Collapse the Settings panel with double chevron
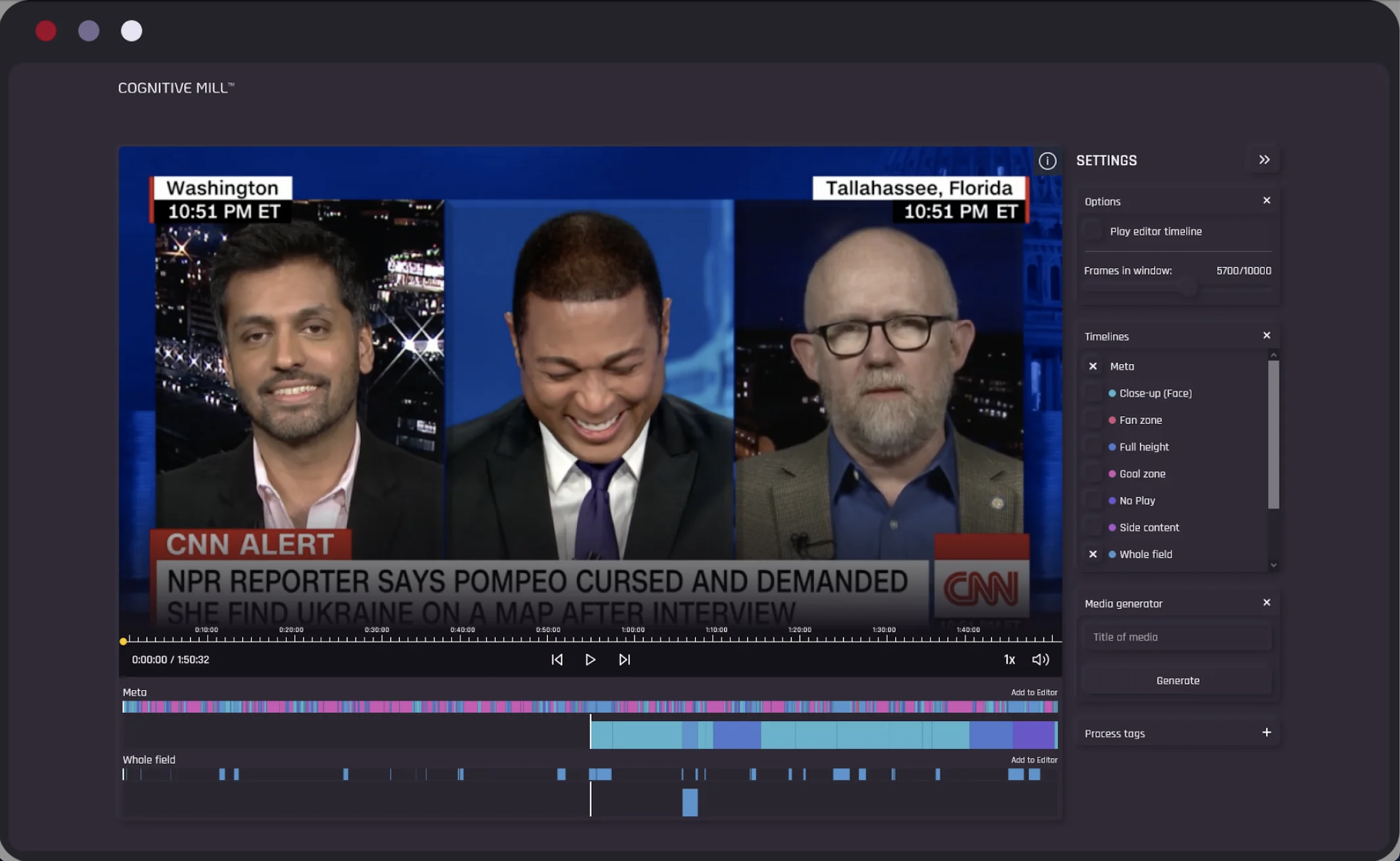Viewport: 1400px width, 861px height. [1264, 160]
